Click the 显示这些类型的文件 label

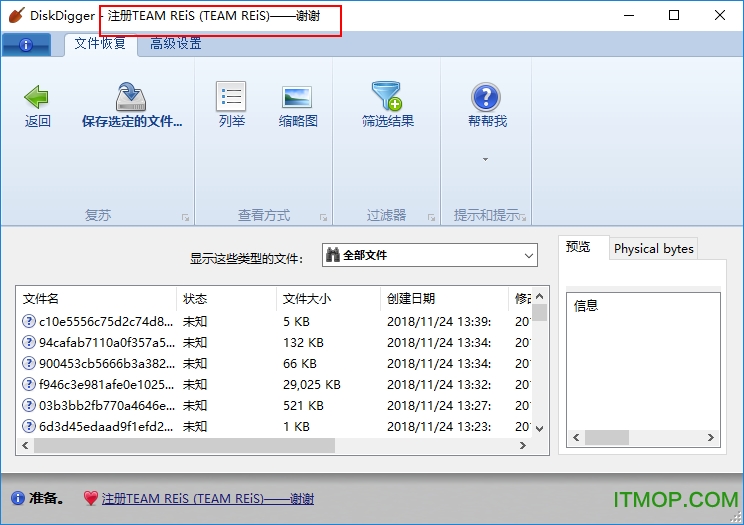(x=246, y=259)
